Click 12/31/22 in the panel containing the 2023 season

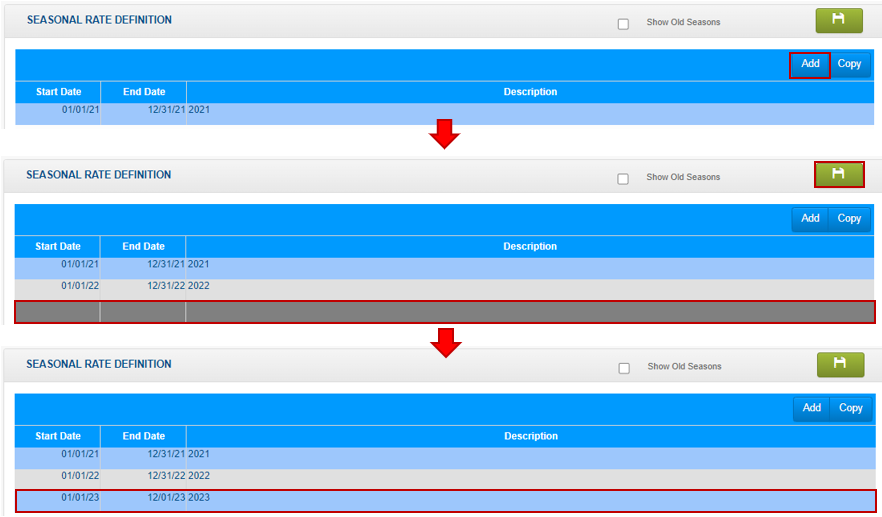(166, 476)
